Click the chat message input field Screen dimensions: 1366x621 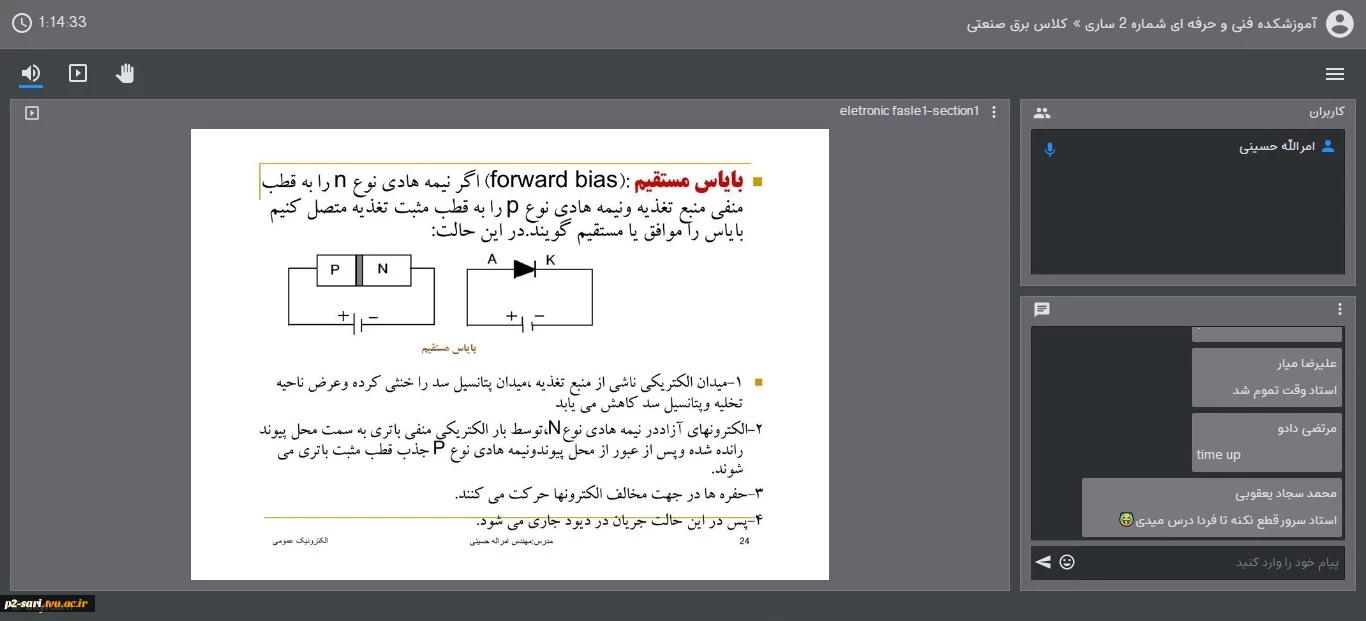tap(1212, 563)
